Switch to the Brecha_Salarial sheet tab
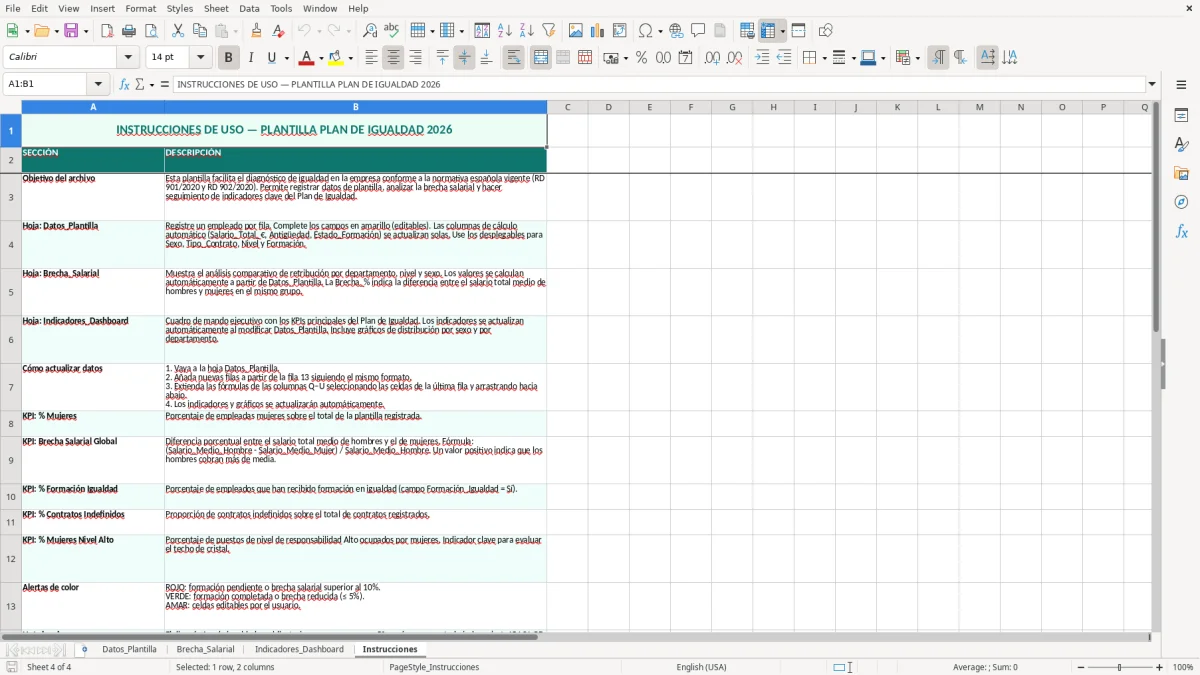1200x675 pixels. tap(205, 649)
